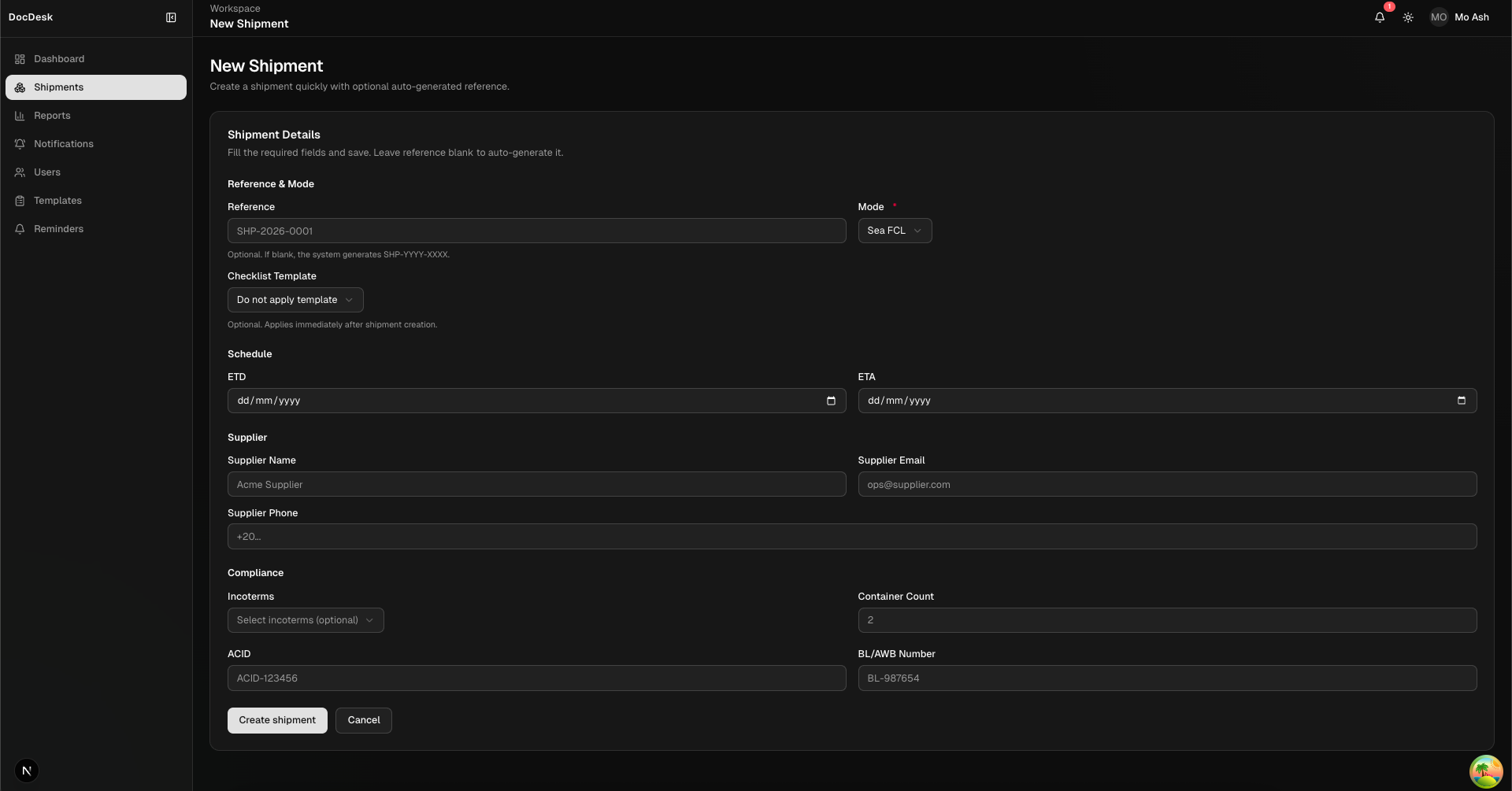Click the 'Optional. If blank' hint text
This screenshot has width=1512, height=791.
(x=339, y=255)
